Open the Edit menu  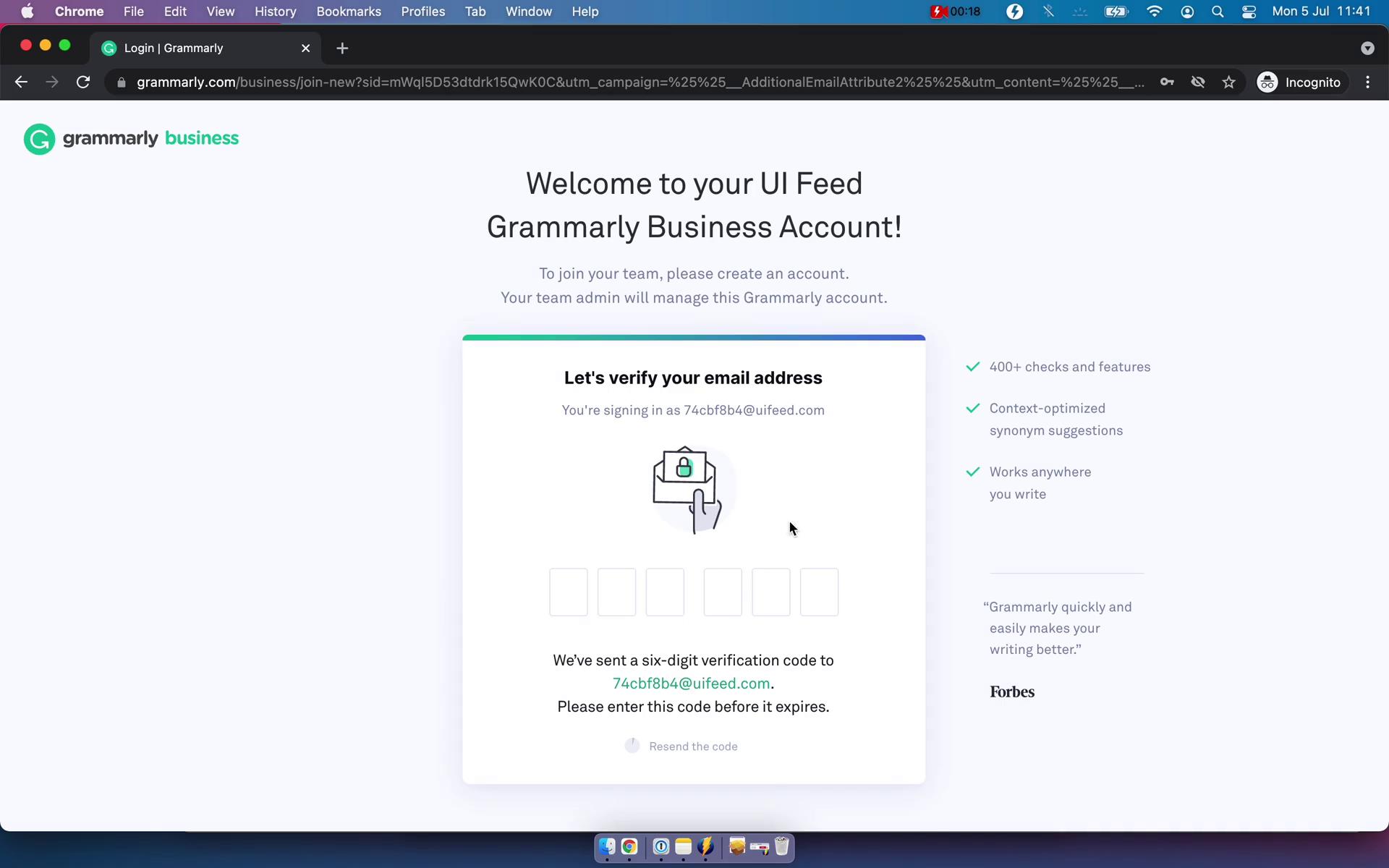click(x=175, y=12)
